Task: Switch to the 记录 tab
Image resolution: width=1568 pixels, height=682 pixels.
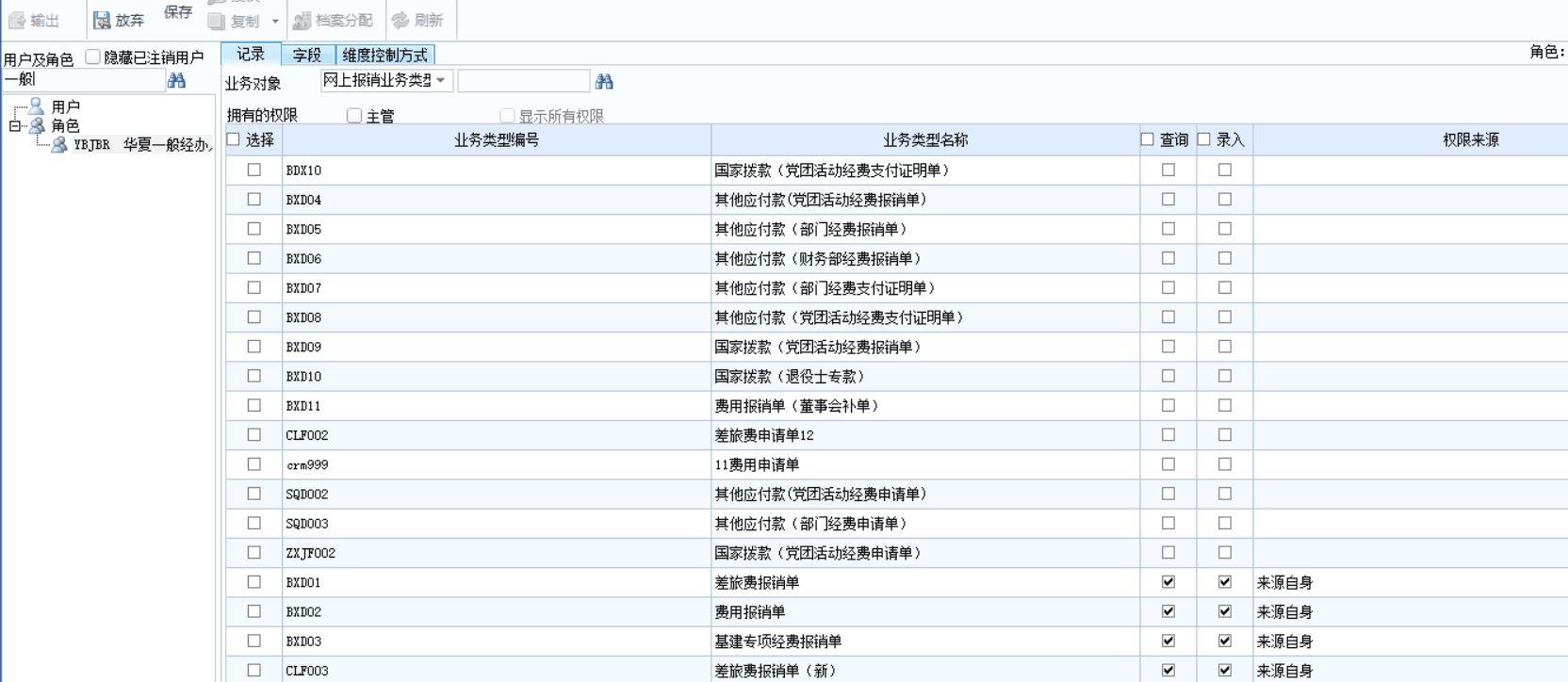Action: [250, 54]
